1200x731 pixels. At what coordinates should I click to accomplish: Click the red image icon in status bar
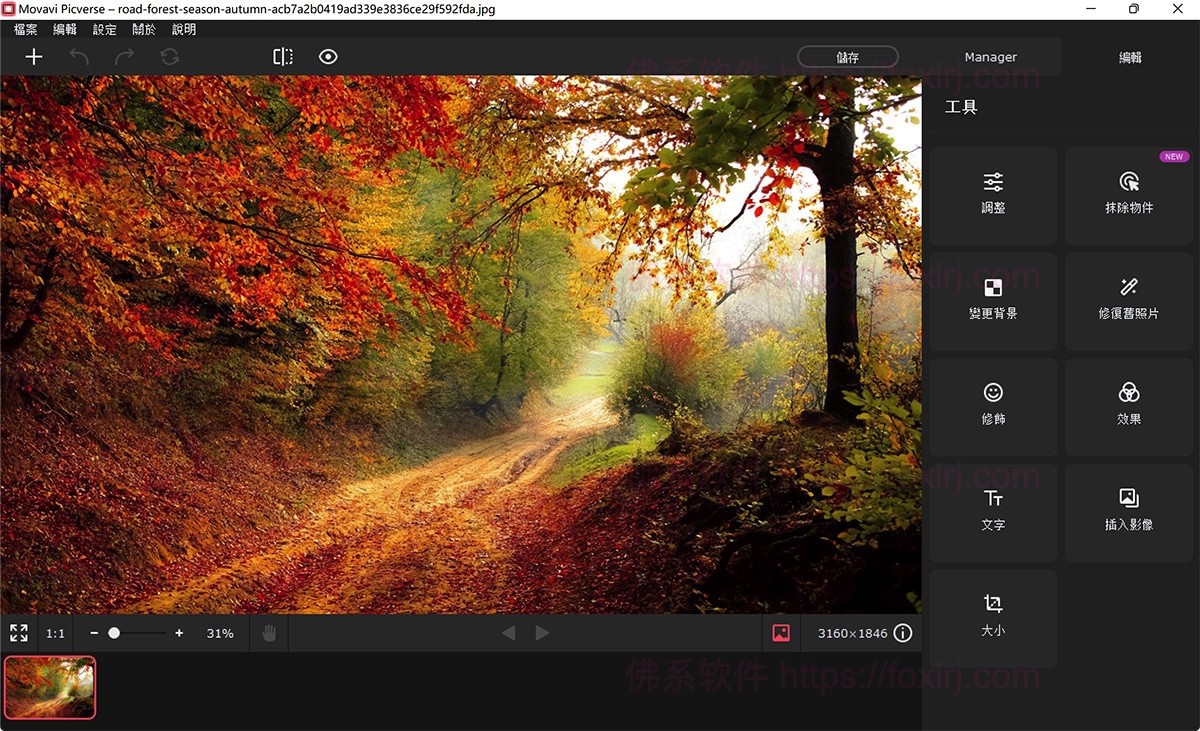click(781, 633)
